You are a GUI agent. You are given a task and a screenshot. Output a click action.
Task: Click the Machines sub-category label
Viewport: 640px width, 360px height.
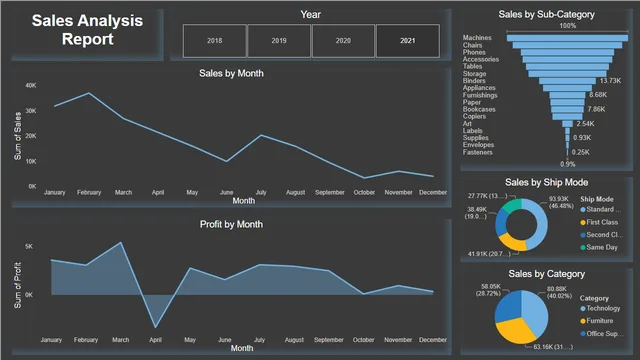477,38
